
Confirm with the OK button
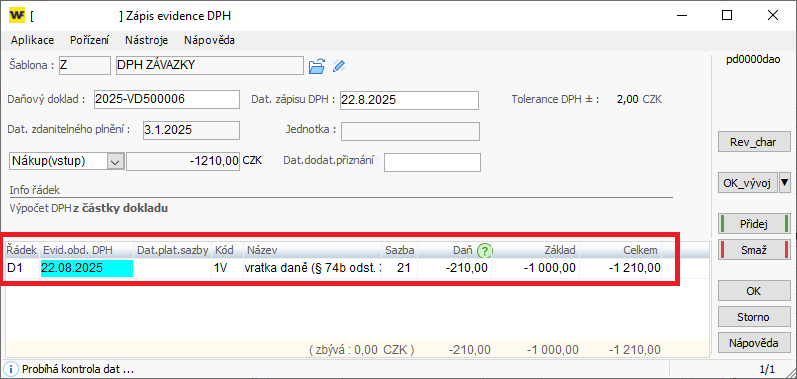click(x=755, y=292)
